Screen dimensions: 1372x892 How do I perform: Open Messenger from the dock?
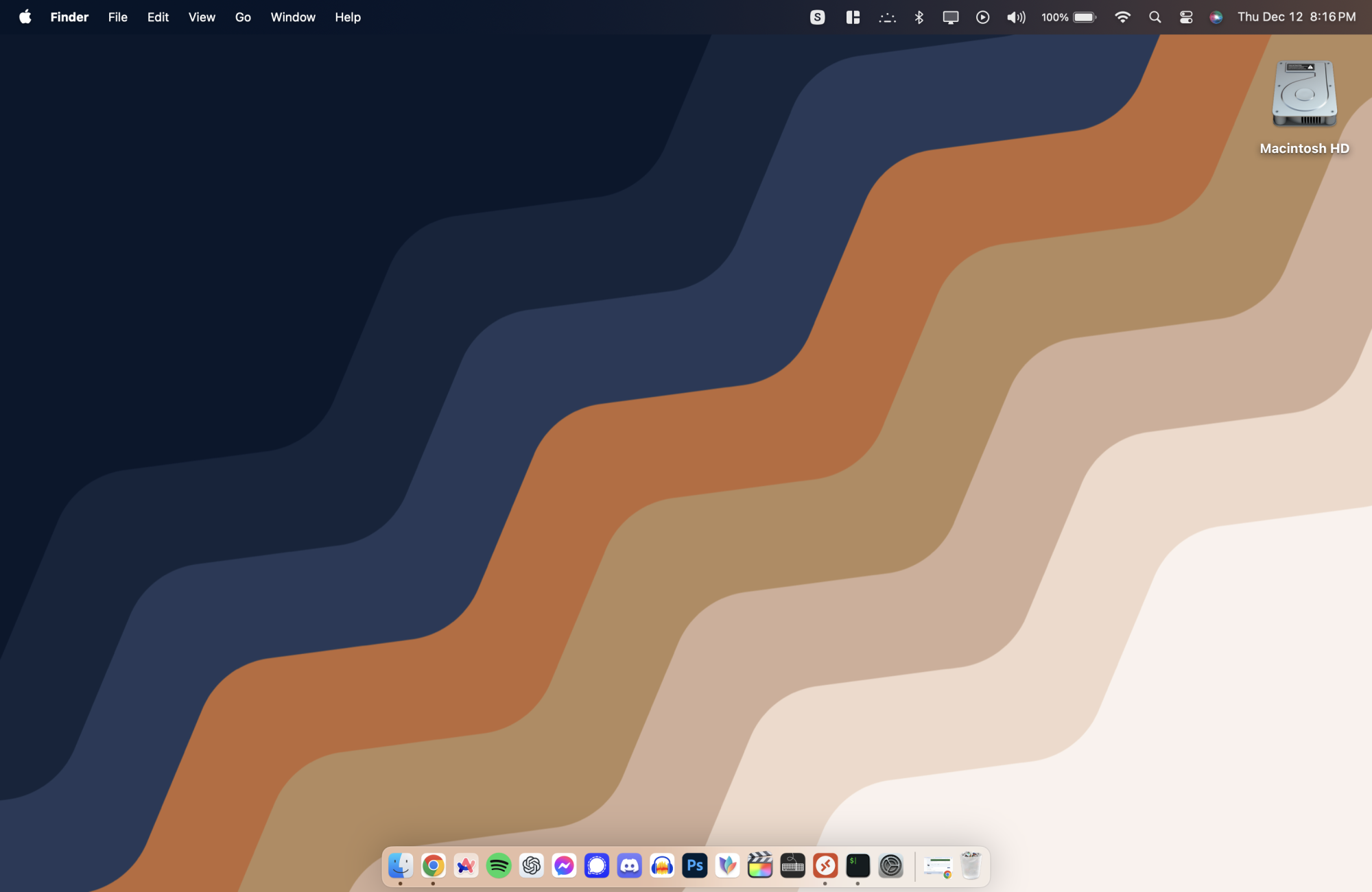[x=564, y=866]
